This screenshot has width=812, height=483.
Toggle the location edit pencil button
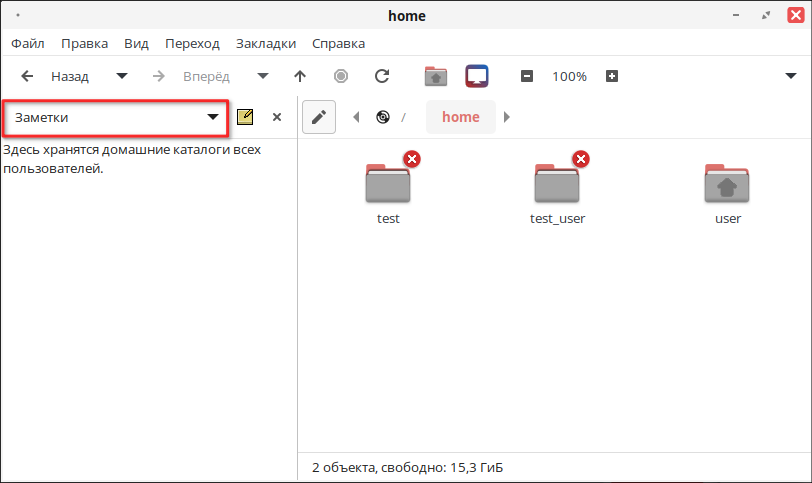tap(319, 117)
